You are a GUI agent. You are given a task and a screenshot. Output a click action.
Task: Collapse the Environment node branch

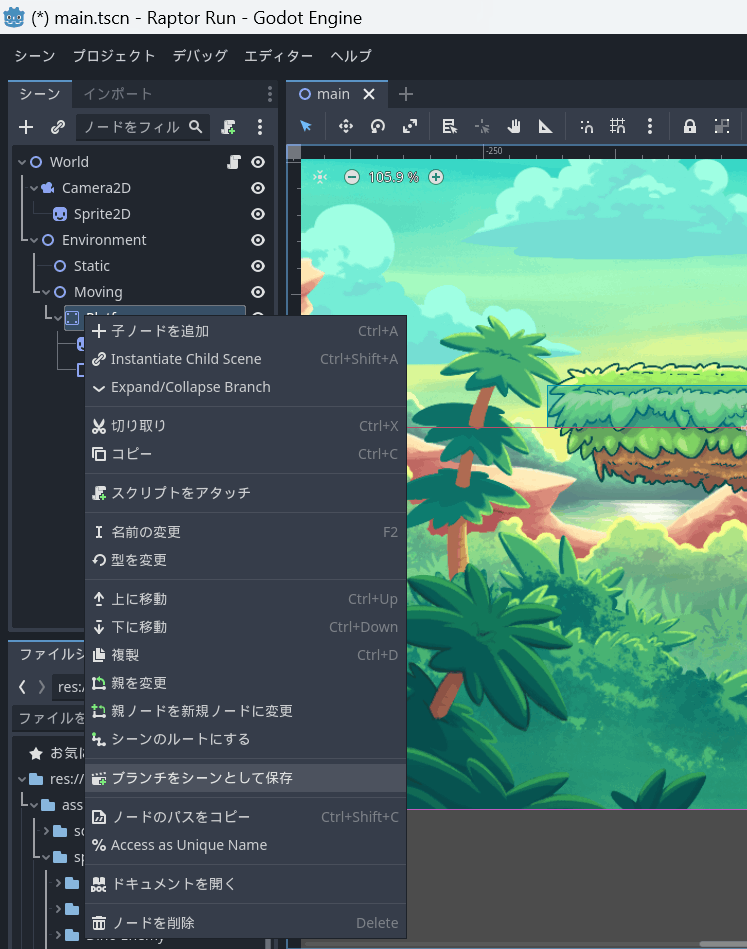(34, 240)
